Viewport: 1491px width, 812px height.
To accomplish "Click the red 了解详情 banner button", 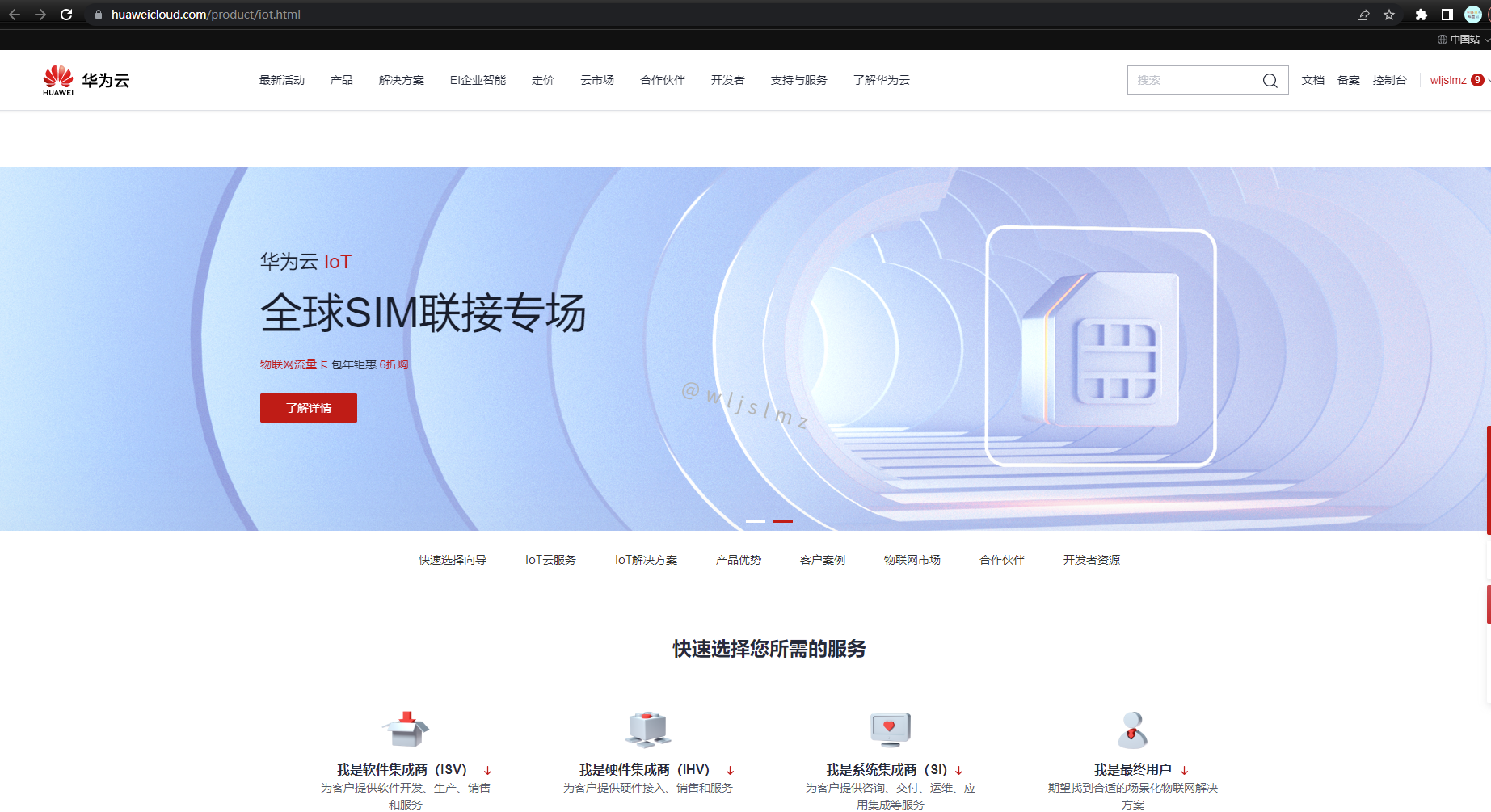I will click(x=309, y=408).
